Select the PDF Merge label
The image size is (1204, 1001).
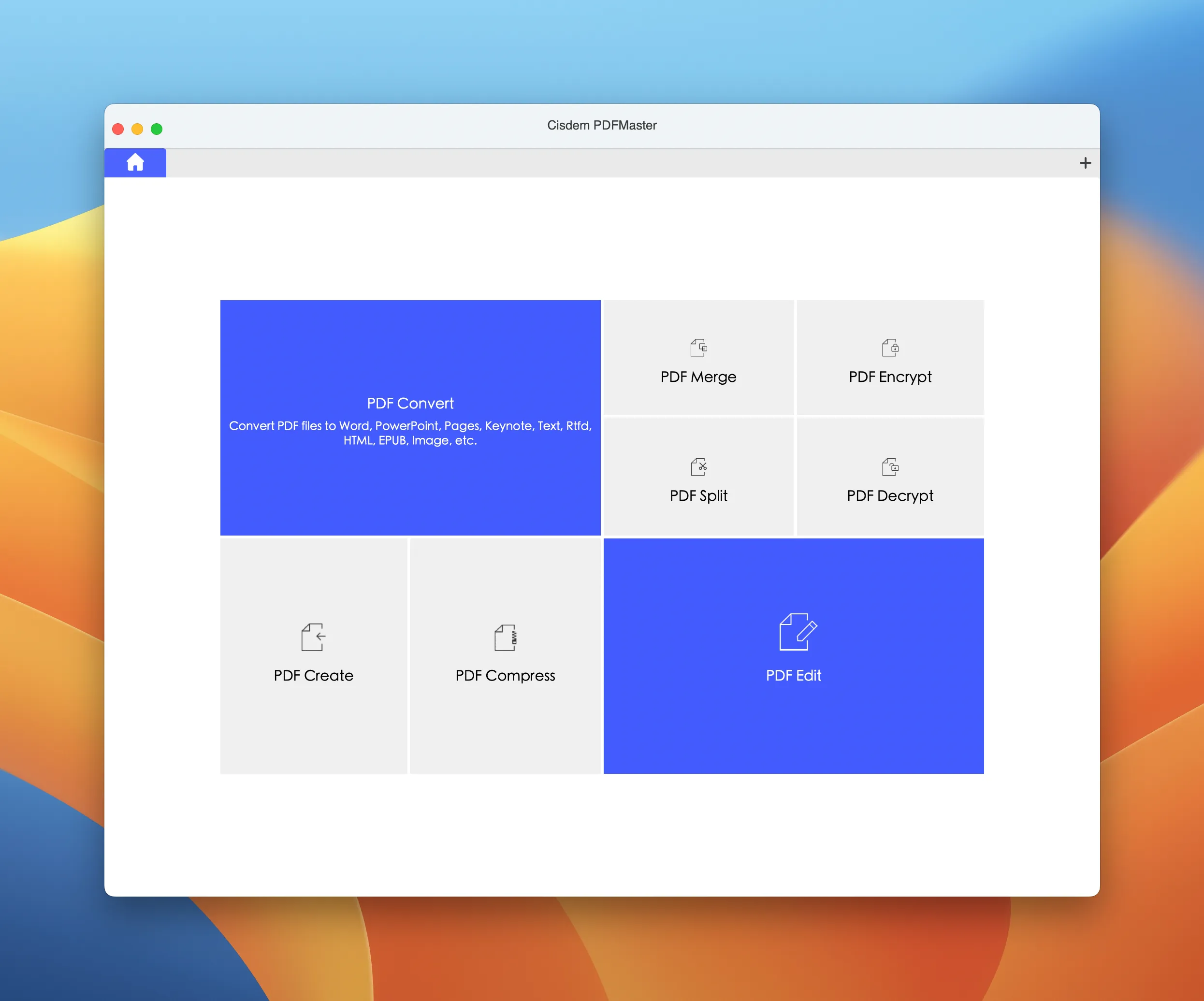pos(698,377)
